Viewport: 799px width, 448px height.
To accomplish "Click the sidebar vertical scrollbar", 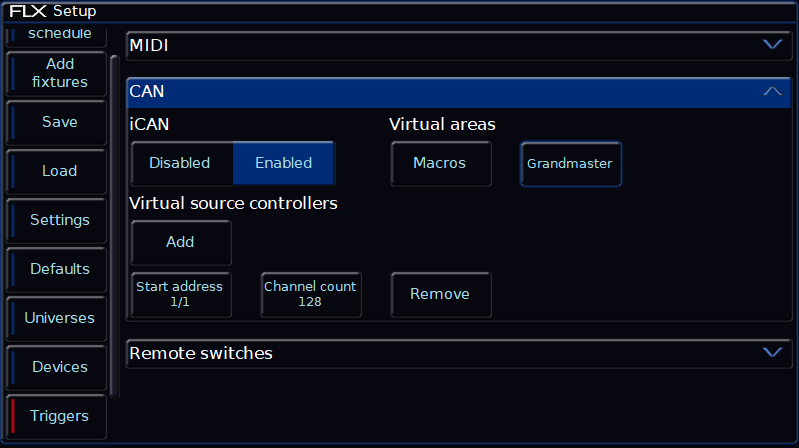I will (x=115, y=227).
